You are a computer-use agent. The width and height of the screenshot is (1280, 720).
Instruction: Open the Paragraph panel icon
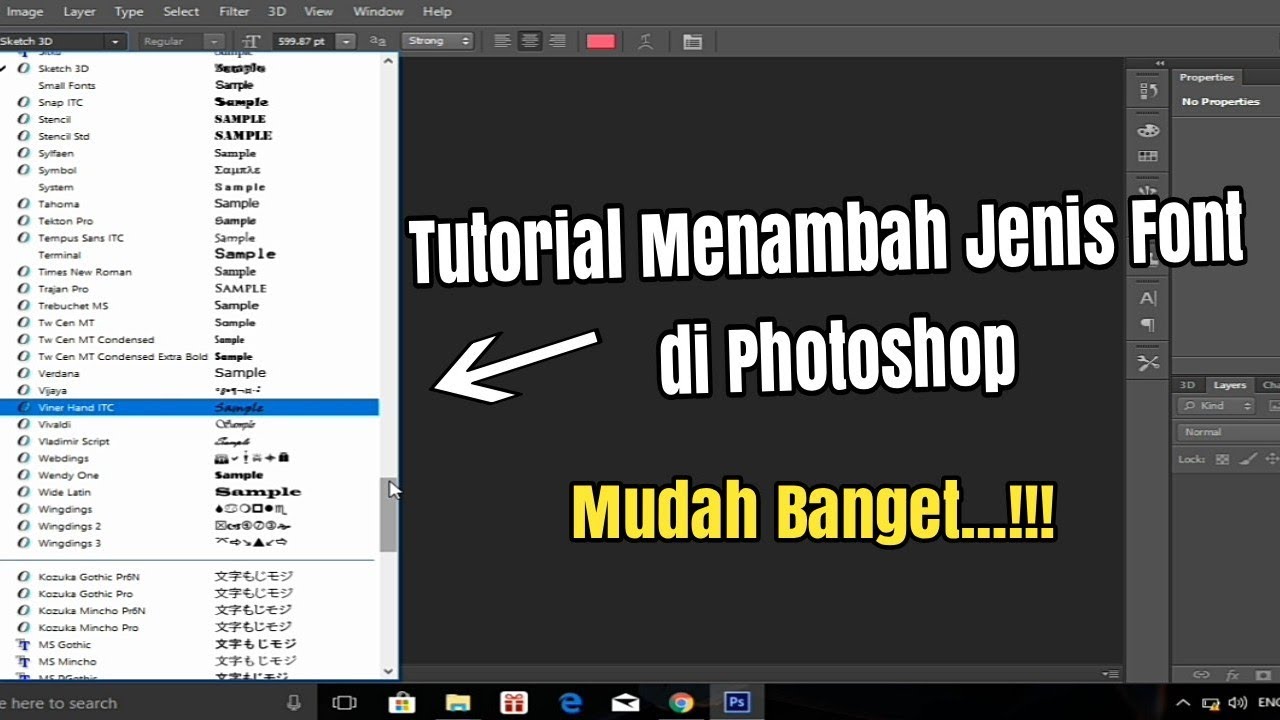point(1148,325)
